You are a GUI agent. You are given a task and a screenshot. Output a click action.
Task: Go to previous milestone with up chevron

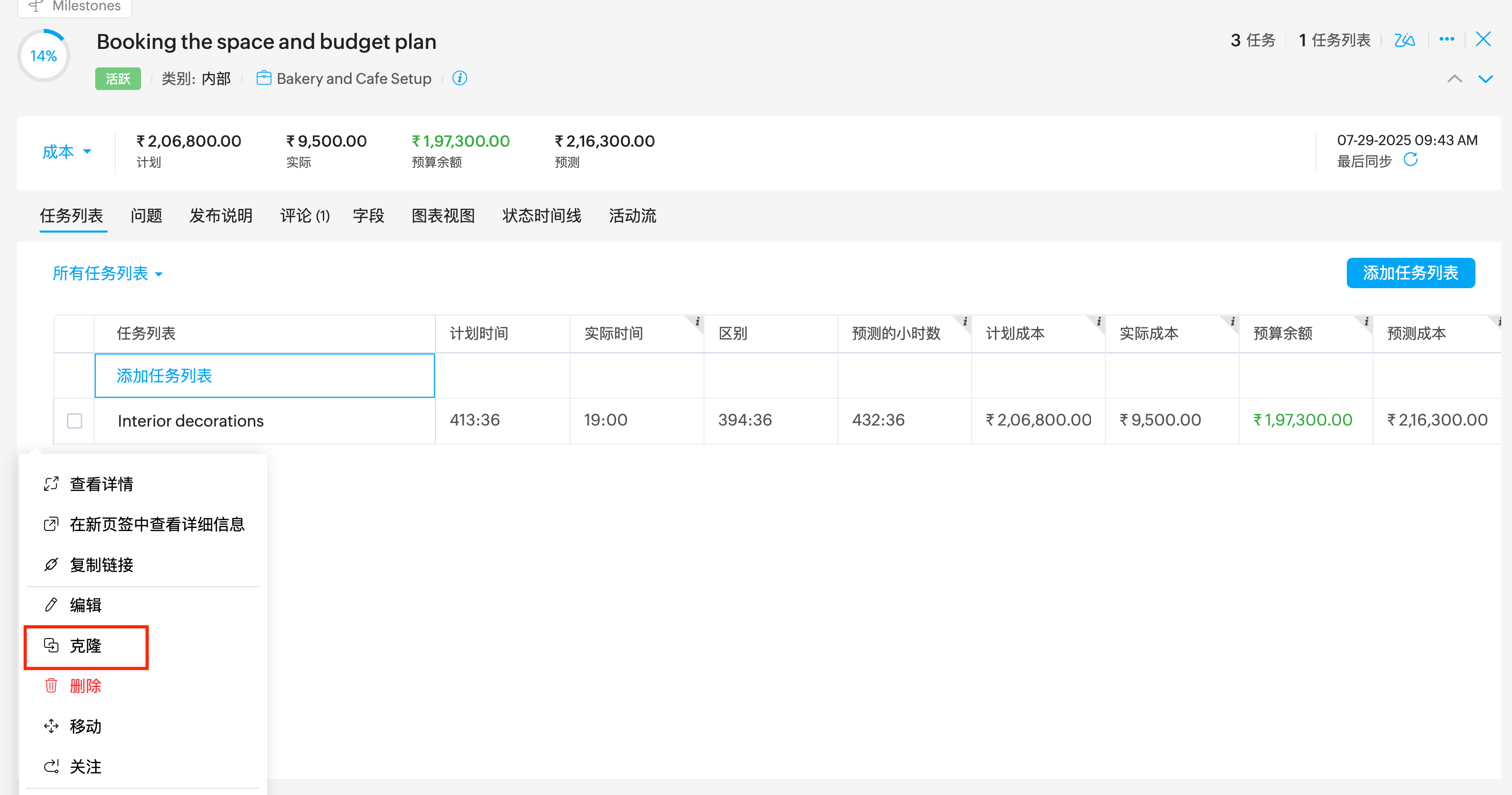point(1454,79)
